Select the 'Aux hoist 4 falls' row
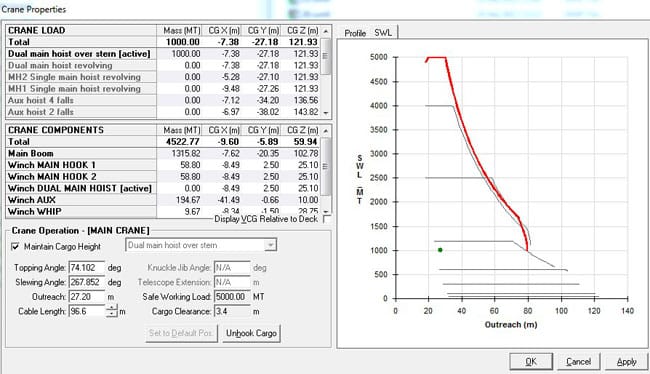 click(x=163, y=100)
